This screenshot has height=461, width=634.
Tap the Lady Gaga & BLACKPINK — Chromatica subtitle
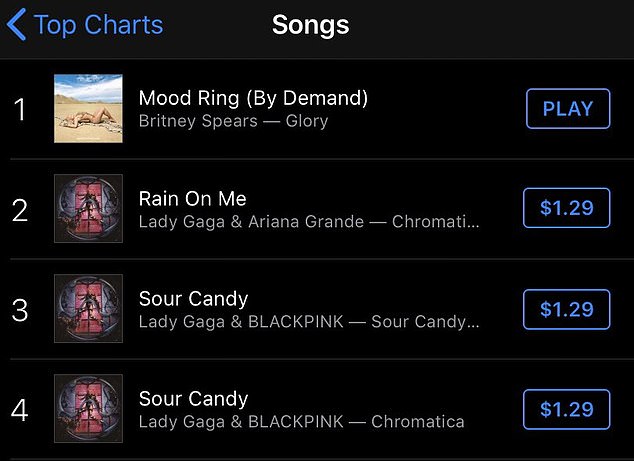(301, 421)
